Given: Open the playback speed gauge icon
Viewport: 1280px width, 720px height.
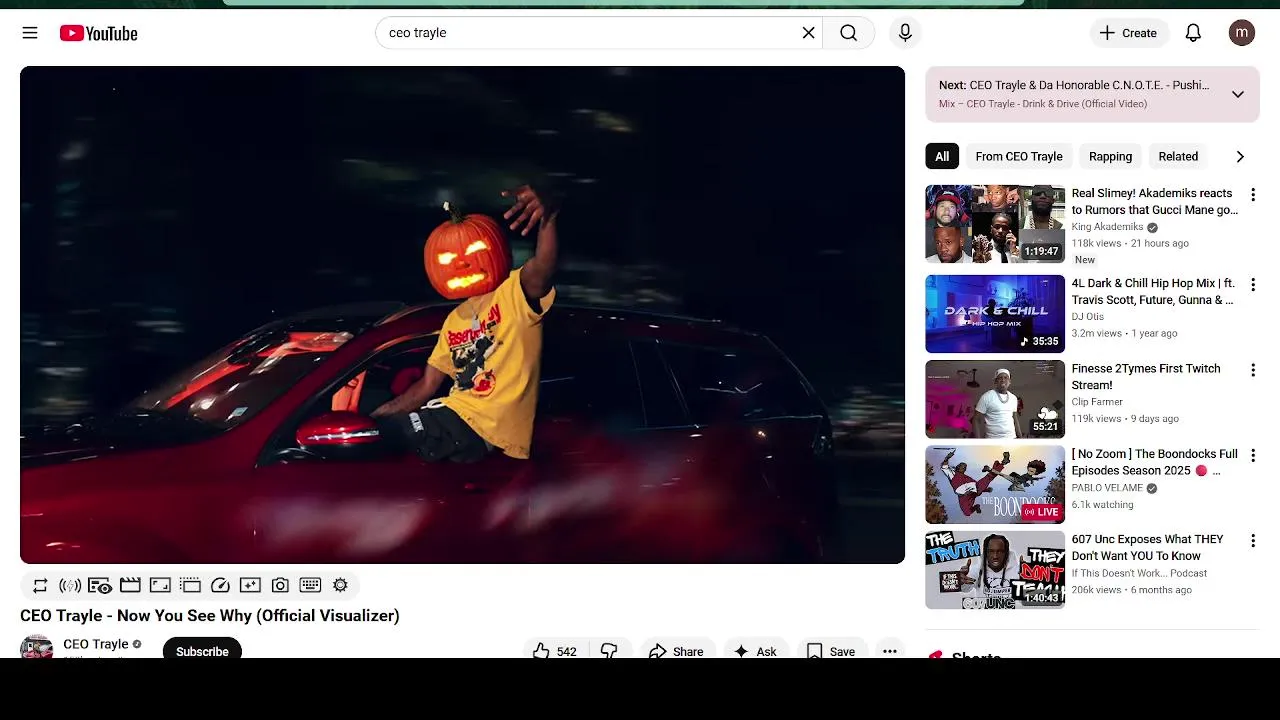Looking at the screenshot, I should [220, 585].
